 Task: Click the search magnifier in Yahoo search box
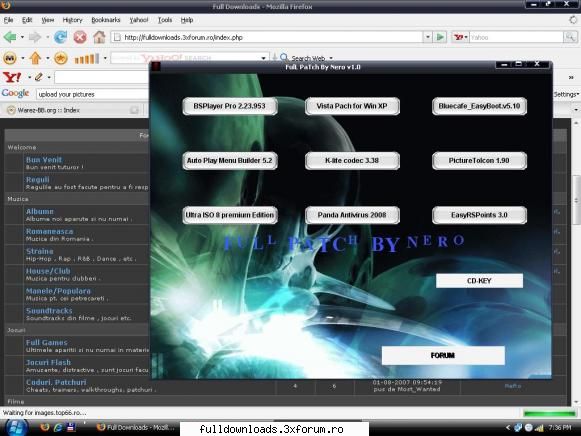click(570, 37)
